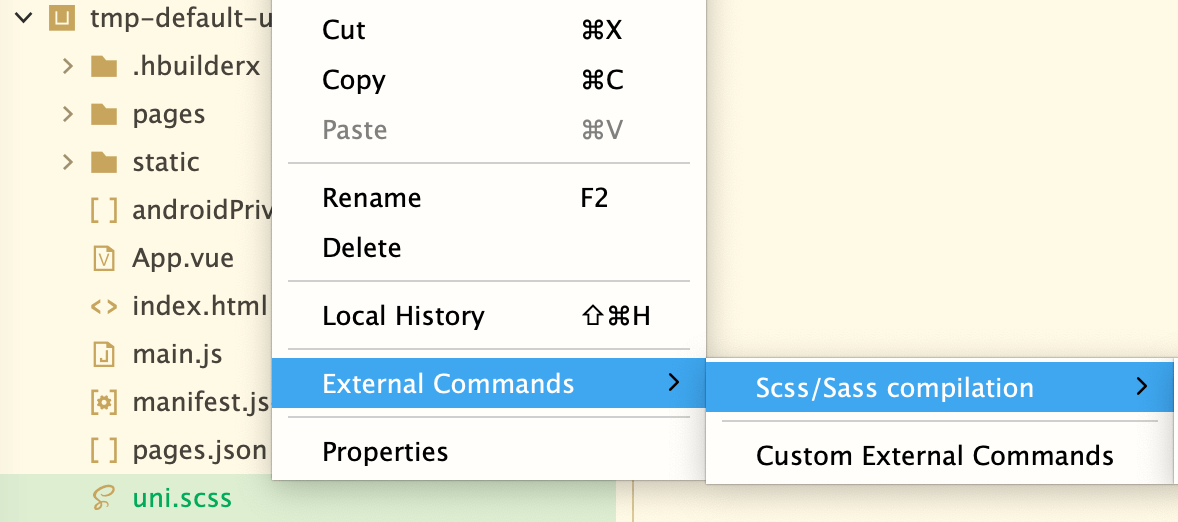Click the tmp-default project root icon

tap(61, 18)
